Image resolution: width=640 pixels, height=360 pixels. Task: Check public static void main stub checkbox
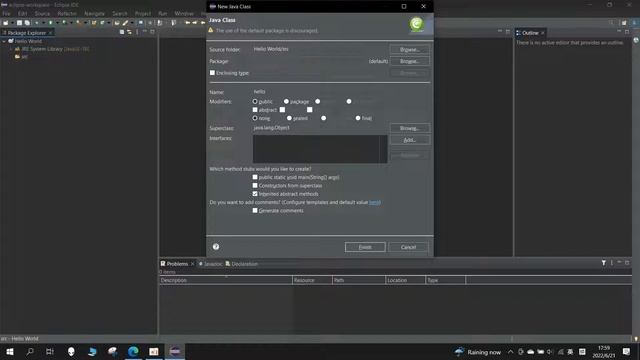point(255,177)
